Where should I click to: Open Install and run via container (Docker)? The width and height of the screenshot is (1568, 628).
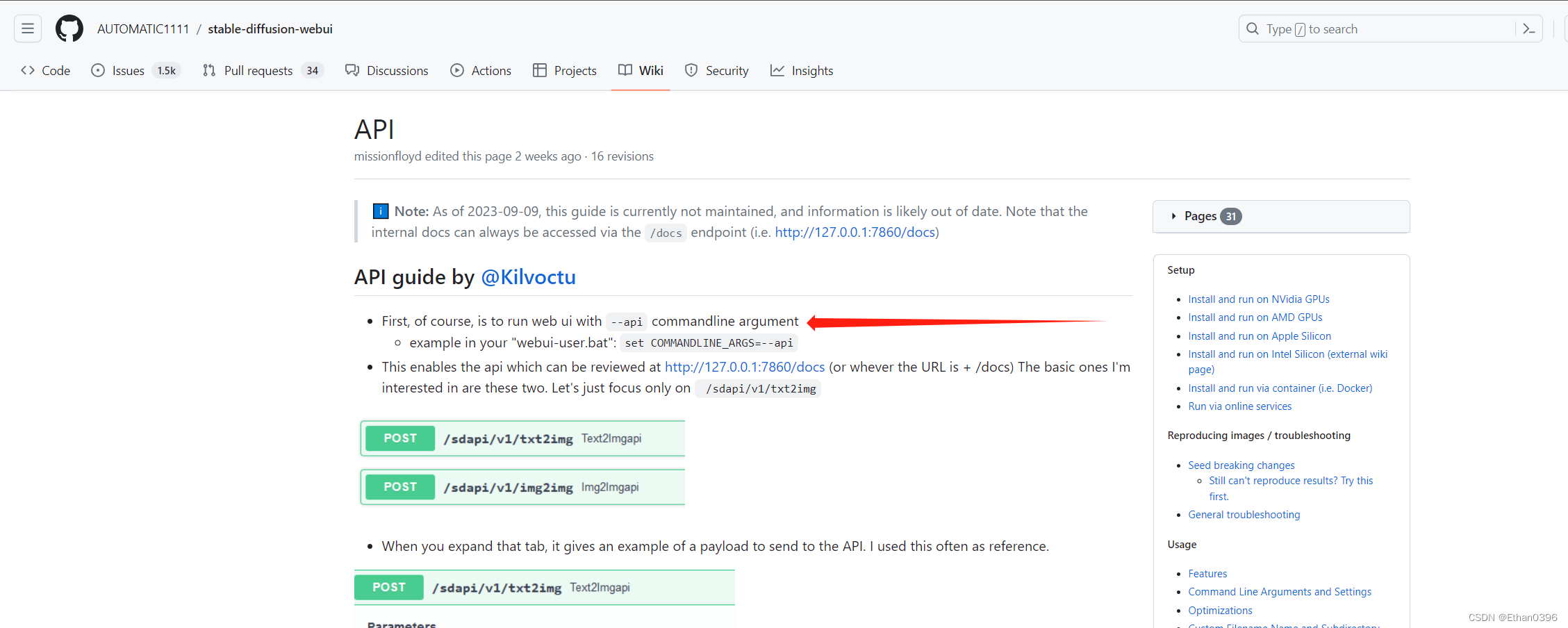point(1280,388)
